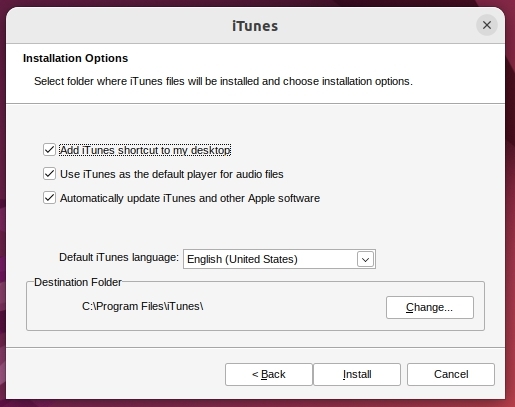This screenshot has width=515, height=407.
Task: Open the Default iTunes language combo box
Action: [279, 259]
